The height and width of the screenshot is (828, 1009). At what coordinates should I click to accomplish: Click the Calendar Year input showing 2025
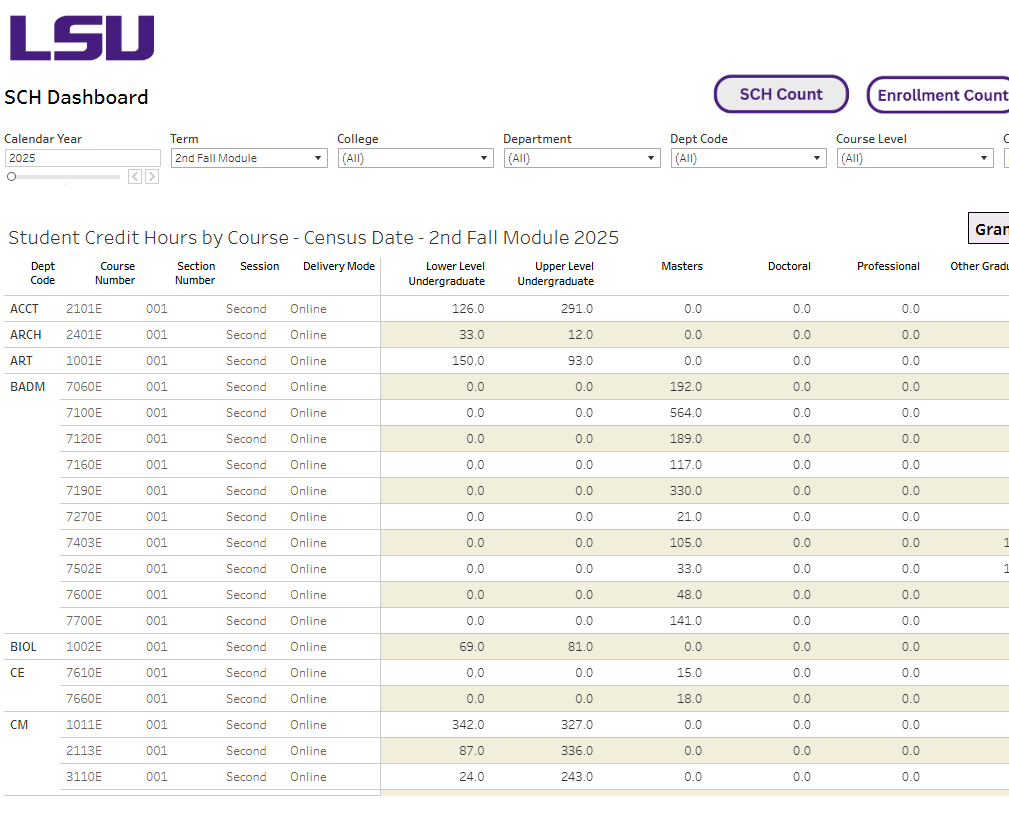(x=82, y=157)
